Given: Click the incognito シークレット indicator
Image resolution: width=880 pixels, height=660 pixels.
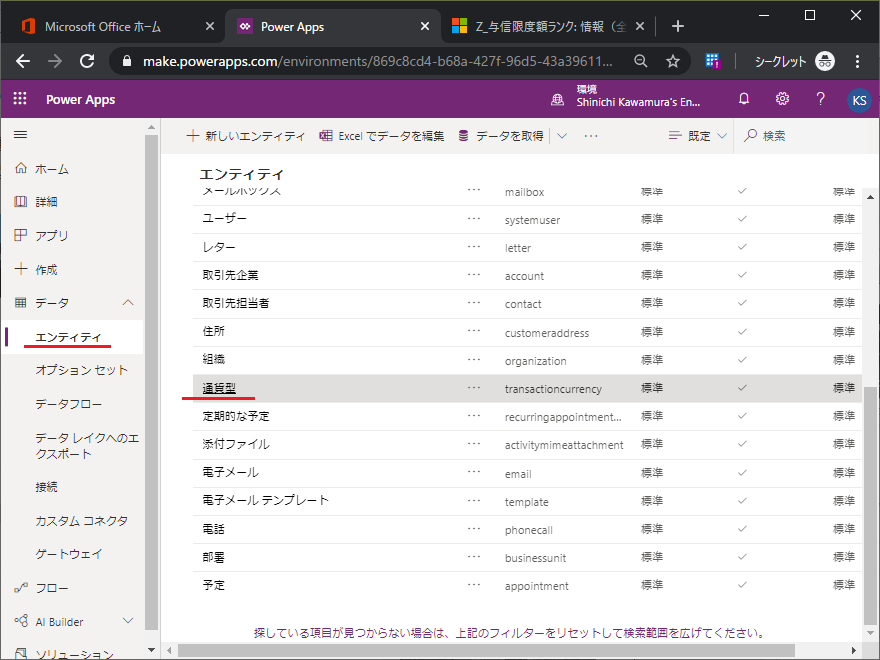Looking at the screenshot, I should click(x=794, y=61).
